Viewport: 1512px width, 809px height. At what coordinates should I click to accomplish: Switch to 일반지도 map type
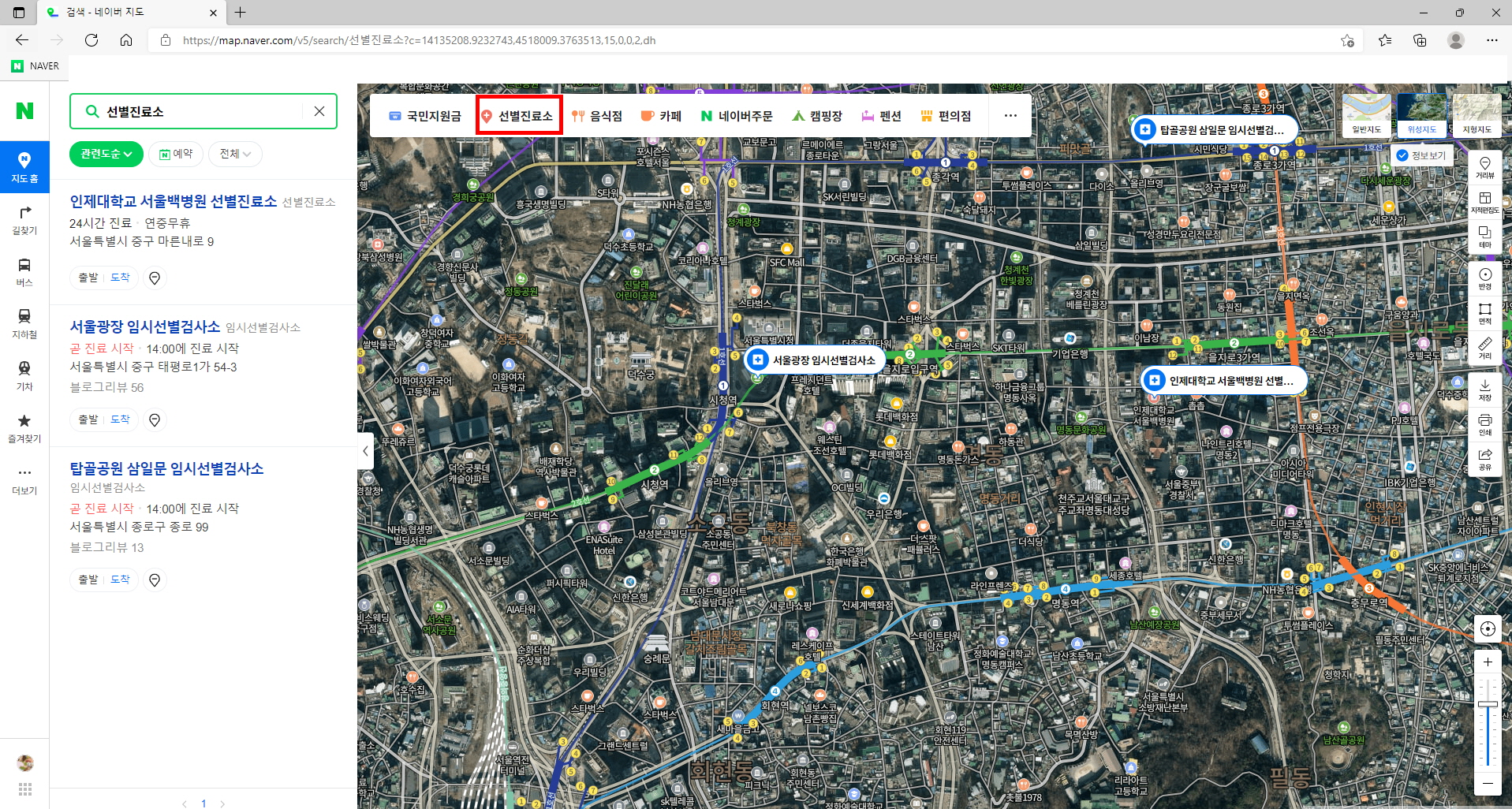[1367, 115]
